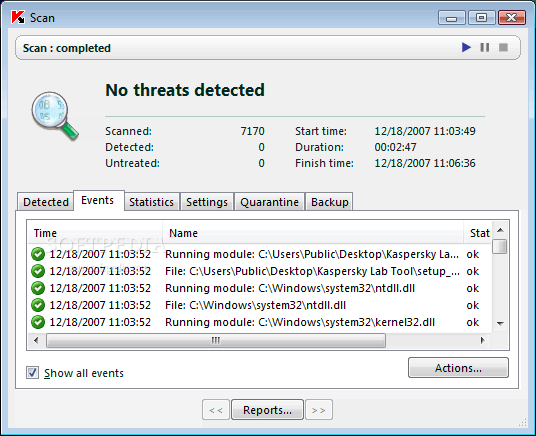Viewport: 536px width, 436px height.
Task: Select row Running module: C:\Windows\system32\ntdll.dll
Action: 260,288
